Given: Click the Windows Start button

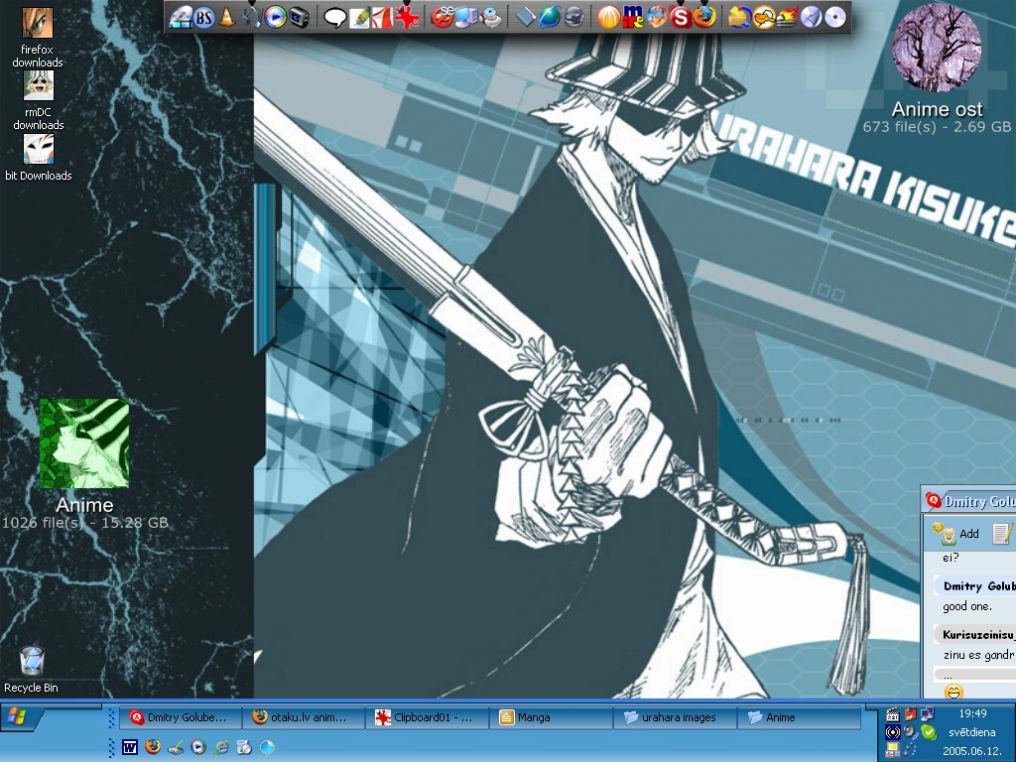Looking at the screenshot, I should coord(19,717).
